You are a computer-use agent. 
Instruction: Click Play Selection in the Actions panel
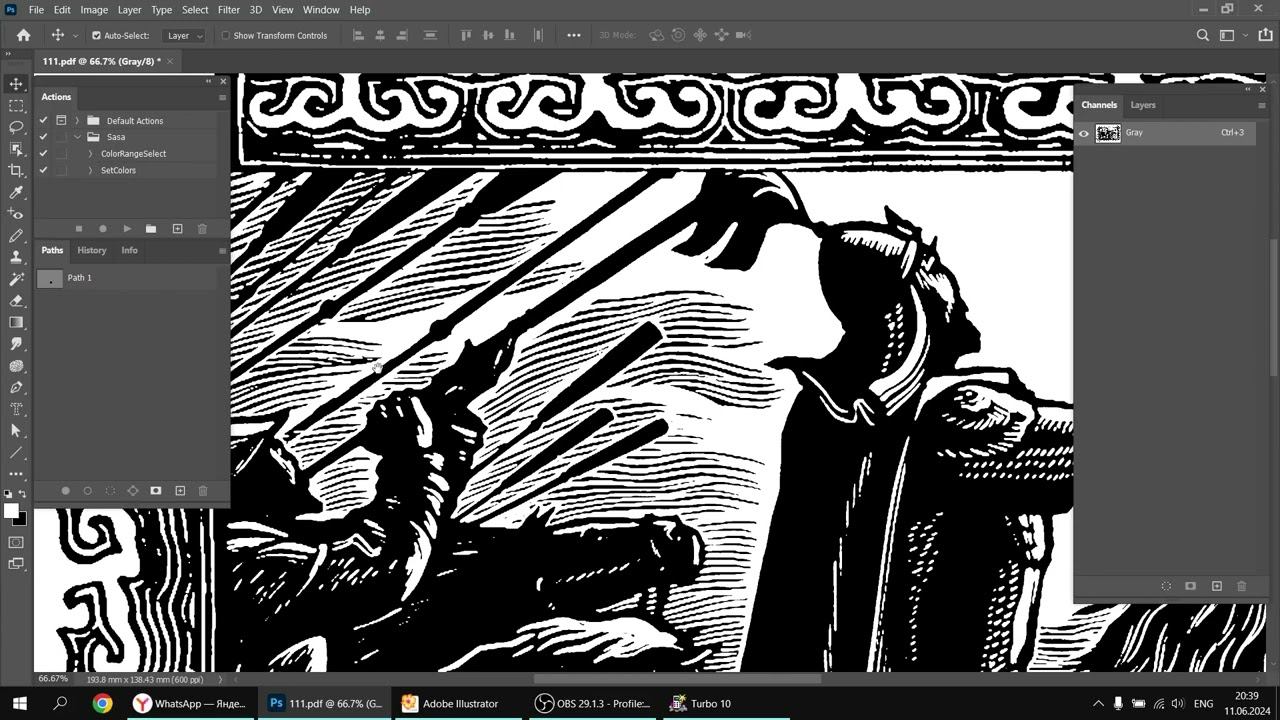pos(127,229)
